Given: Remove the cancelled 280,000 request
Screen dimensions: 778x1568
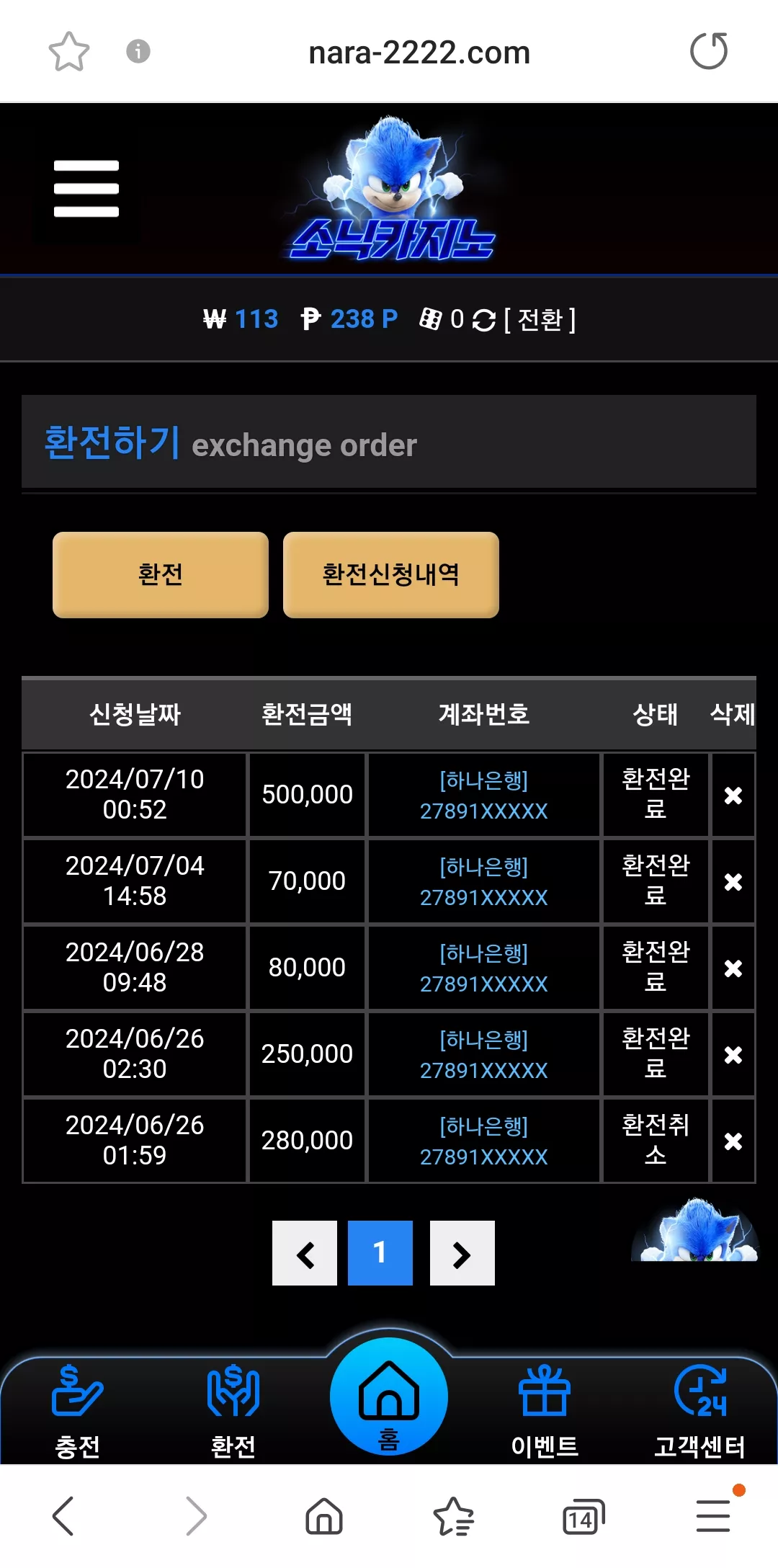Looking at the screenshot, I should [x=733, y=1141].
